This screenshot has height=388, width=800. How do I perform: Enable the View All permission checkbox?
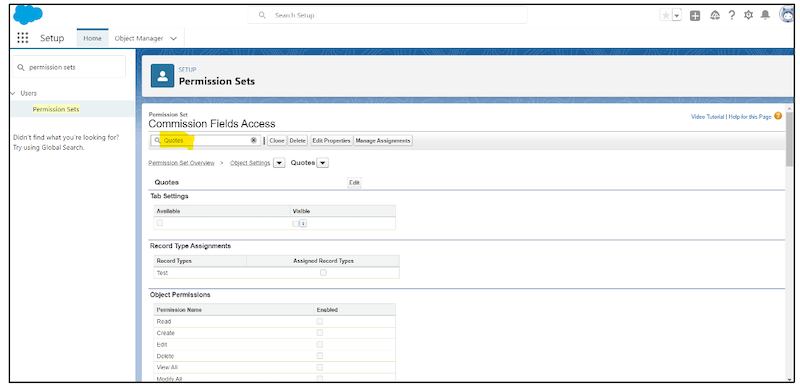coord(320,367)
